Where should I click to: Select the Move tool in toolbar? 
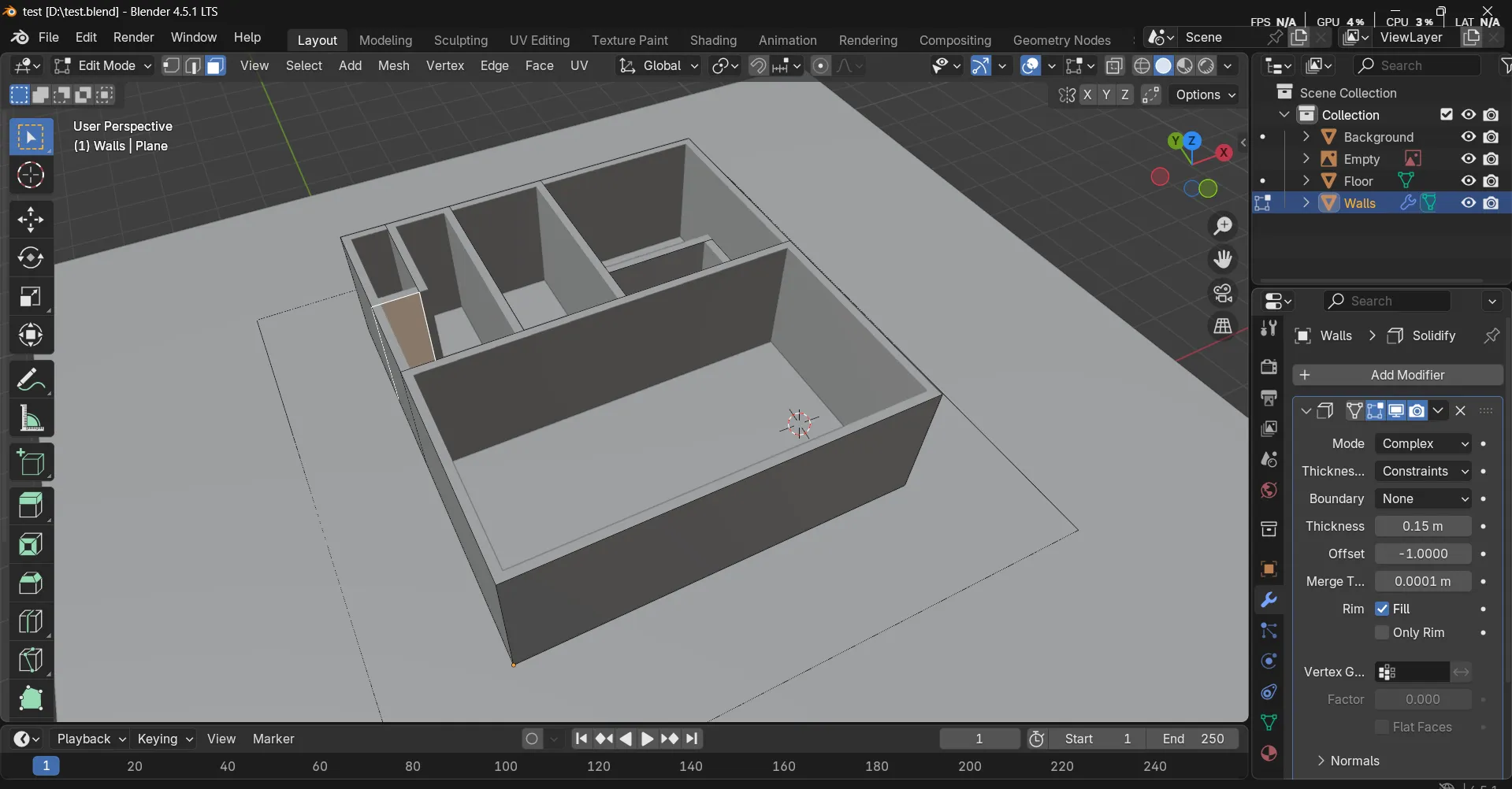tap(31, 220)
